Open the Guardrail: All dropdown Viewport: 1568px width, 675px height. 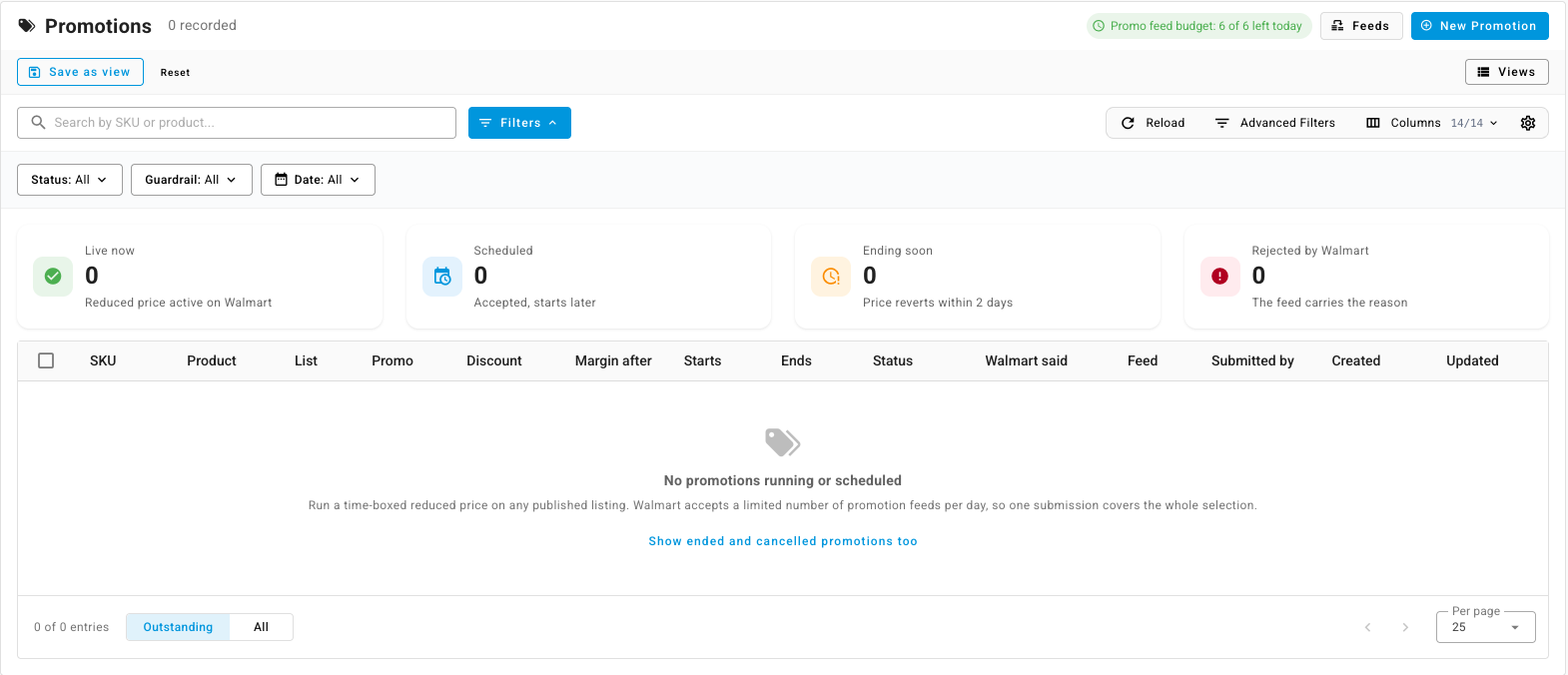pyautogui.click(x=192, y=180)
